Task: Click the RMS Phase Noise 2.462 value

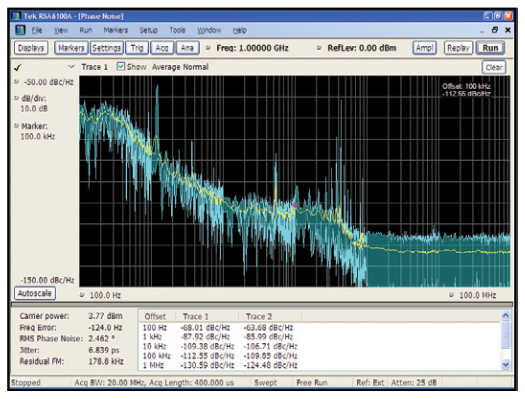Action: point(102,339)
